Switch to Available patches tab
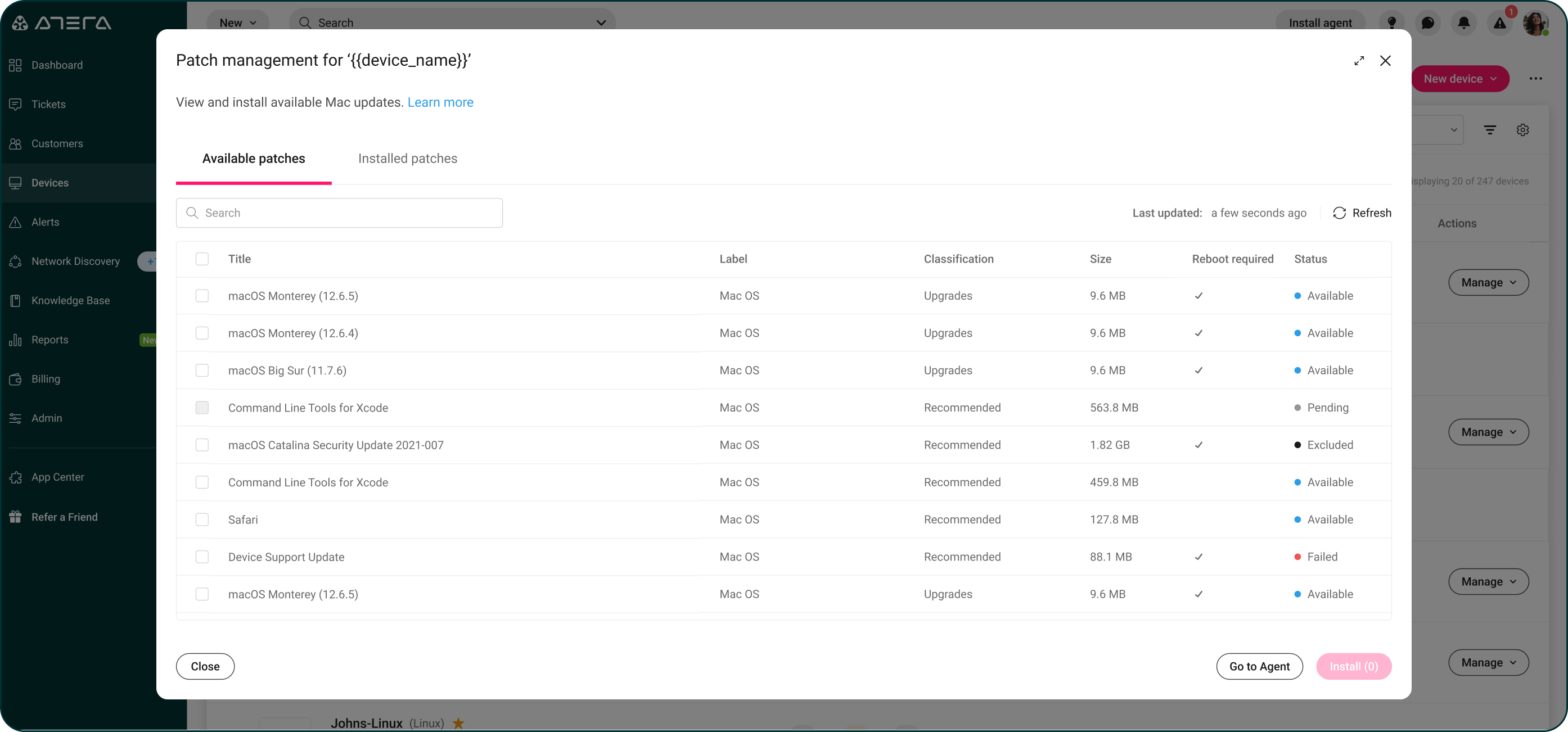The height and width of the screenshot is (732, 1568). [254, 159]
